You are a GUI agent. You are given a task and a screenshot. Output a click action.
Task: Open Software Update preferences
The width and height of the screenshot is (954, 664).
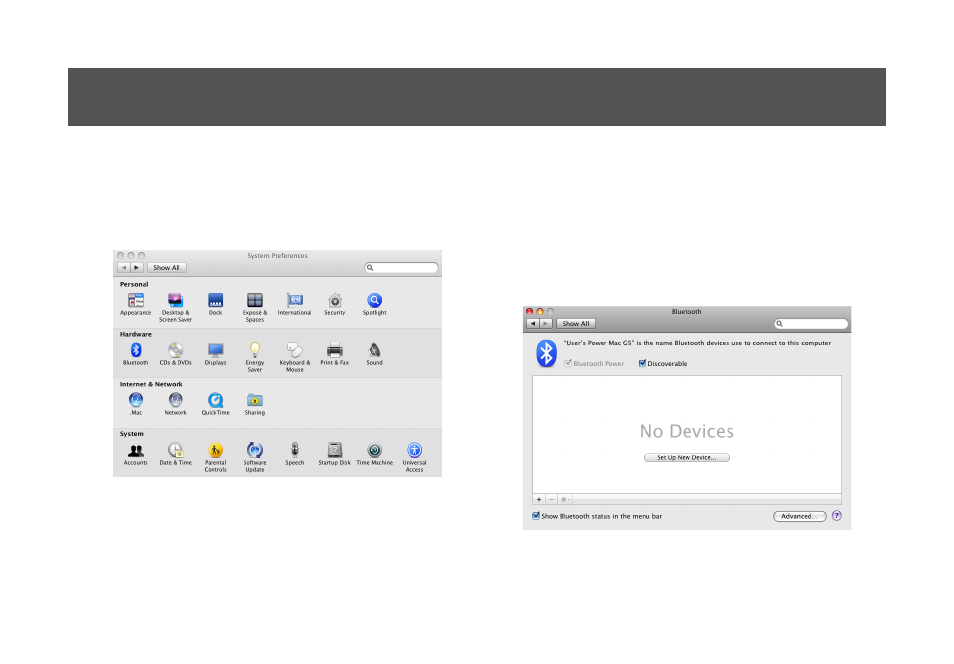[254, 457]
